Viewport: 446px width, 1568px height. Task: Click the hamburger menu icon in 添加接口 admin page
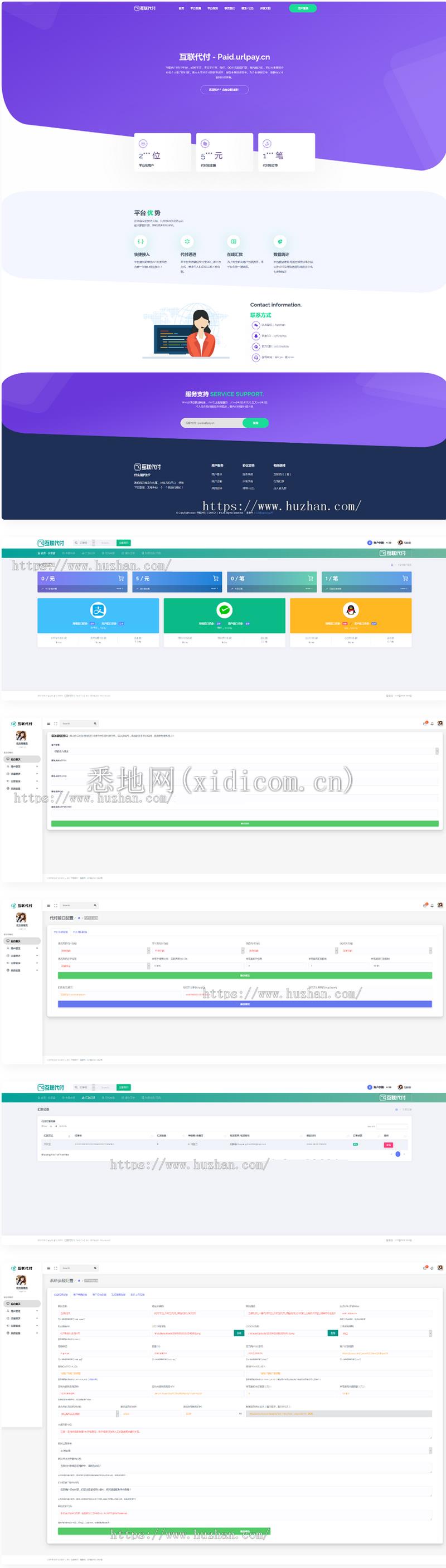[49, 724]
